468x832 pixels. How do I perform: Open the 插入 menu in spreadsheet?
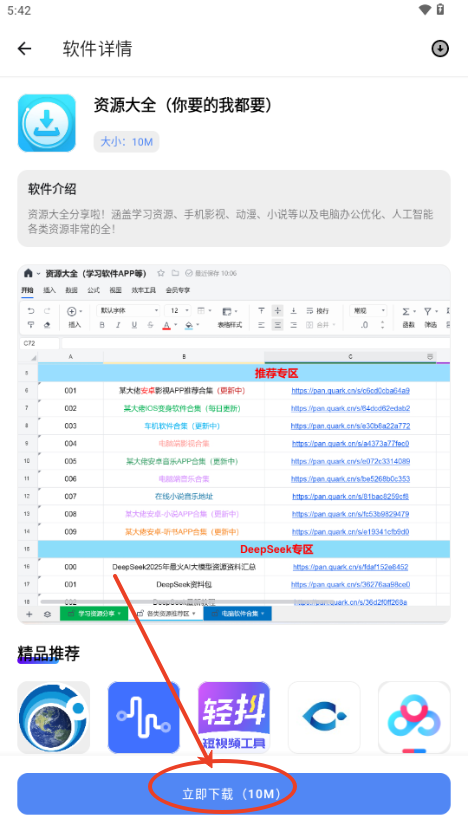click(x=49, y=290)
